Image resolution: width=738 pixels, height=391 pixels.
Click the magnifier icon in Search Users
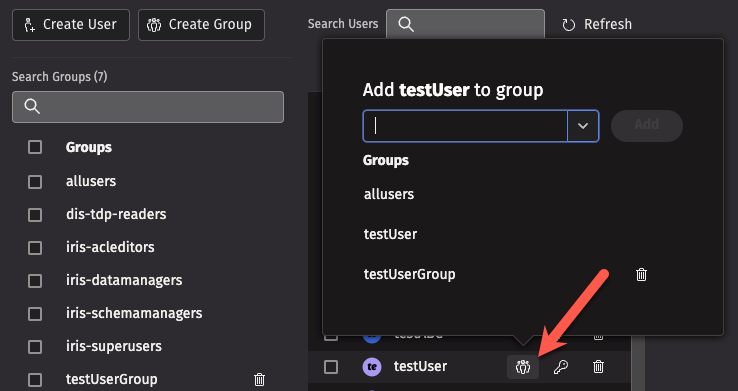point(406,24)
